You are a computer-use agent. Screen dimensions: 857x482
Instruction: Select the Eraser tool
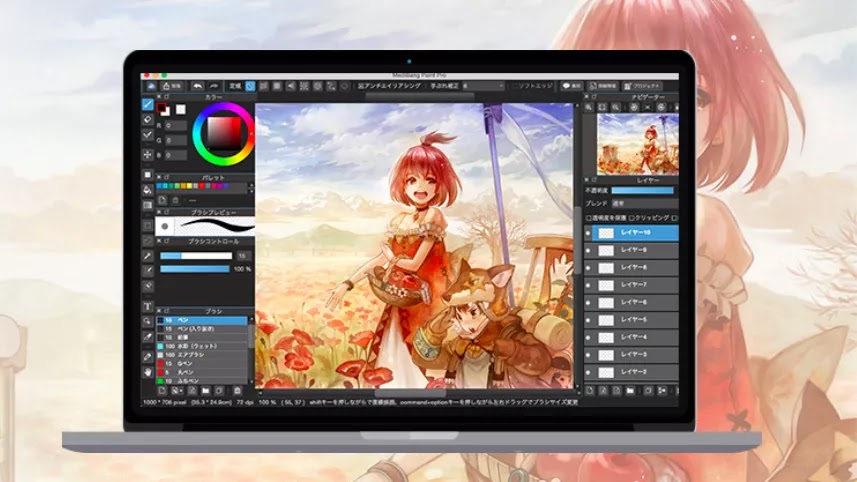(148, 119)
